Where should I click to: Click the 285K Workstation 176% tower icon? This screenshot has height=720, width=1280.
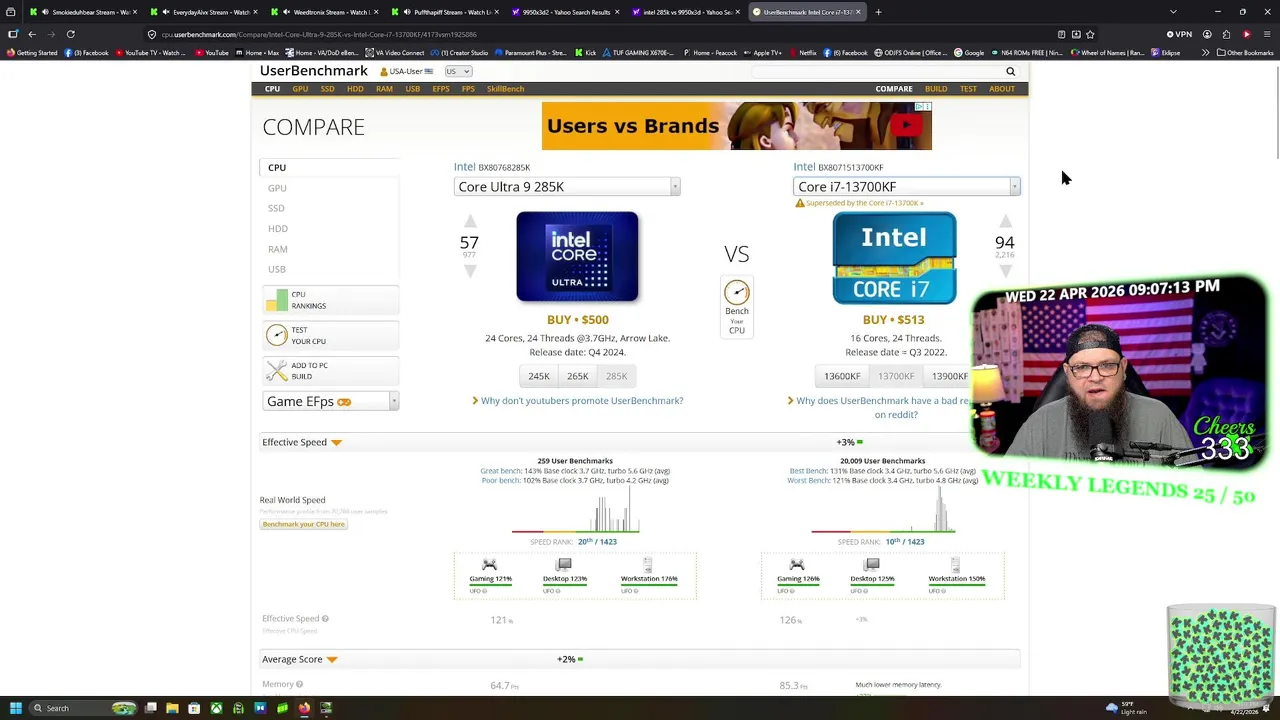point(648,565)
